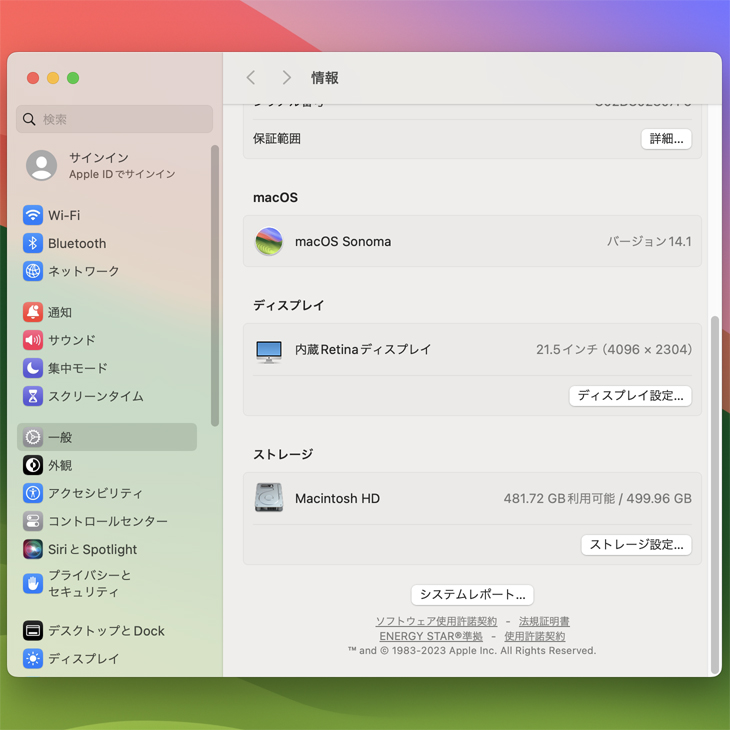This screenshot has width=730, height=730.
Task: Go back using the back chevron
Action: pyautogui.click(x=251, y=78)
